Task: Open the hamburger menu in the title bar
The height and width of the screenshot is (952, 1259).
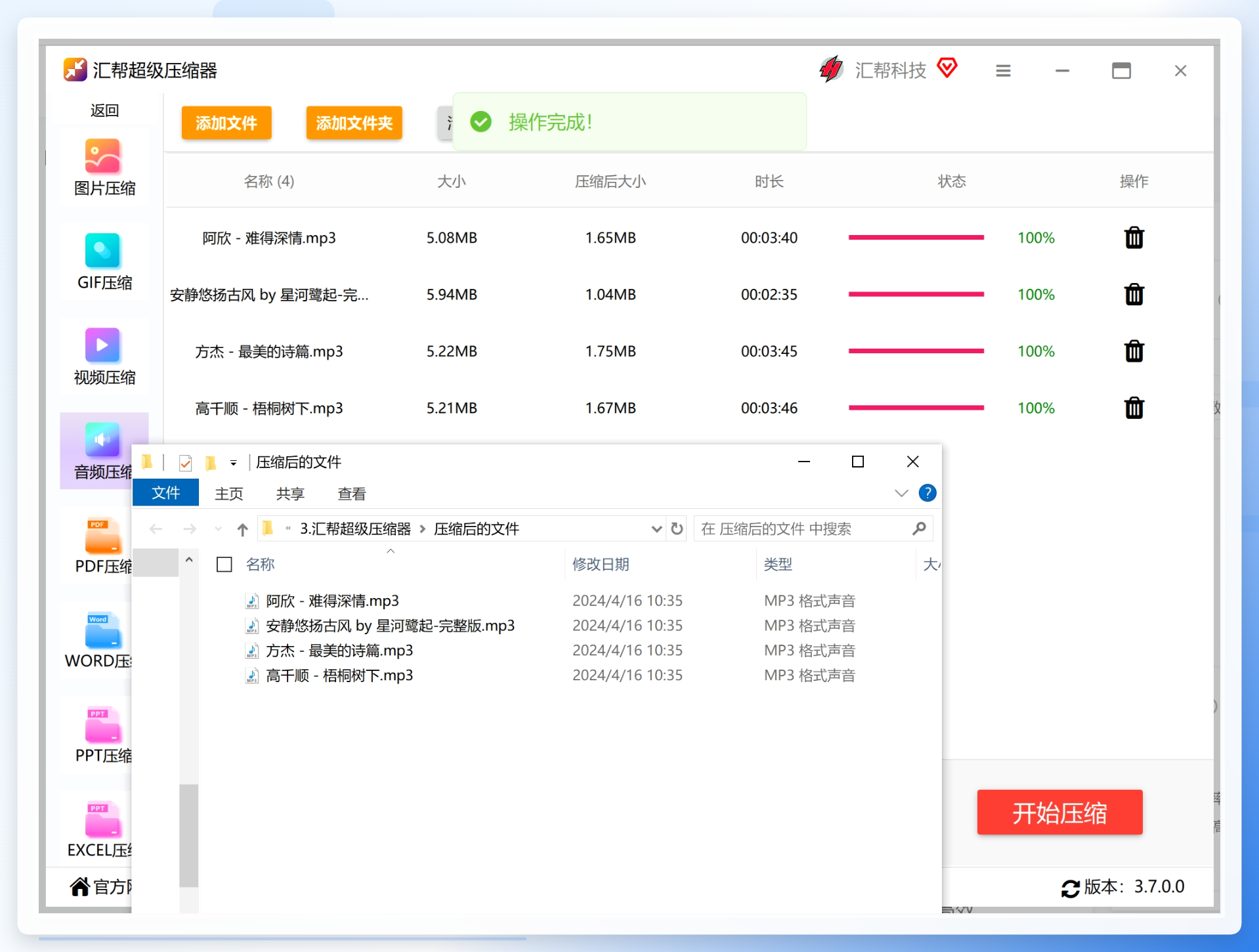Action: [1003, 70]
